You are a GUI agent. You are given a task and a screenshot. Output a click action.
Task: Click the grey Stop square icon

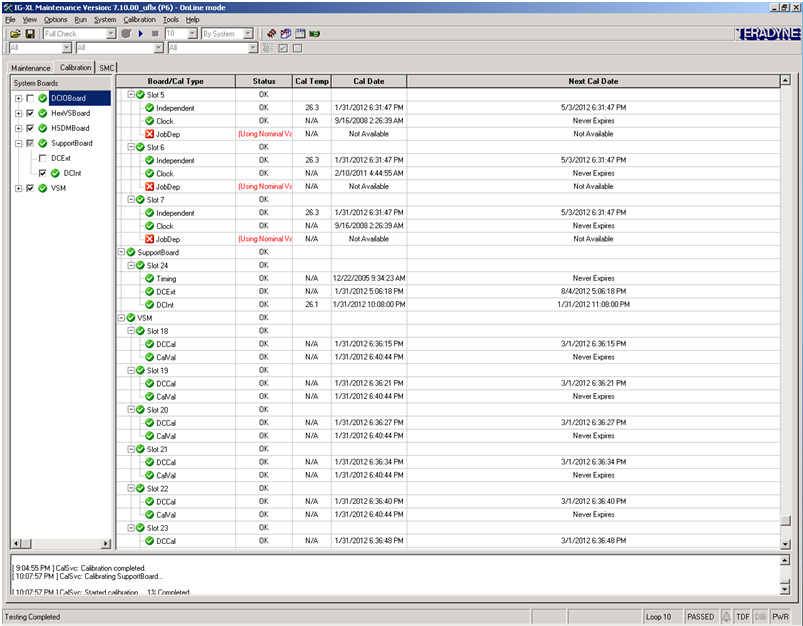click(x=155, y=34)
